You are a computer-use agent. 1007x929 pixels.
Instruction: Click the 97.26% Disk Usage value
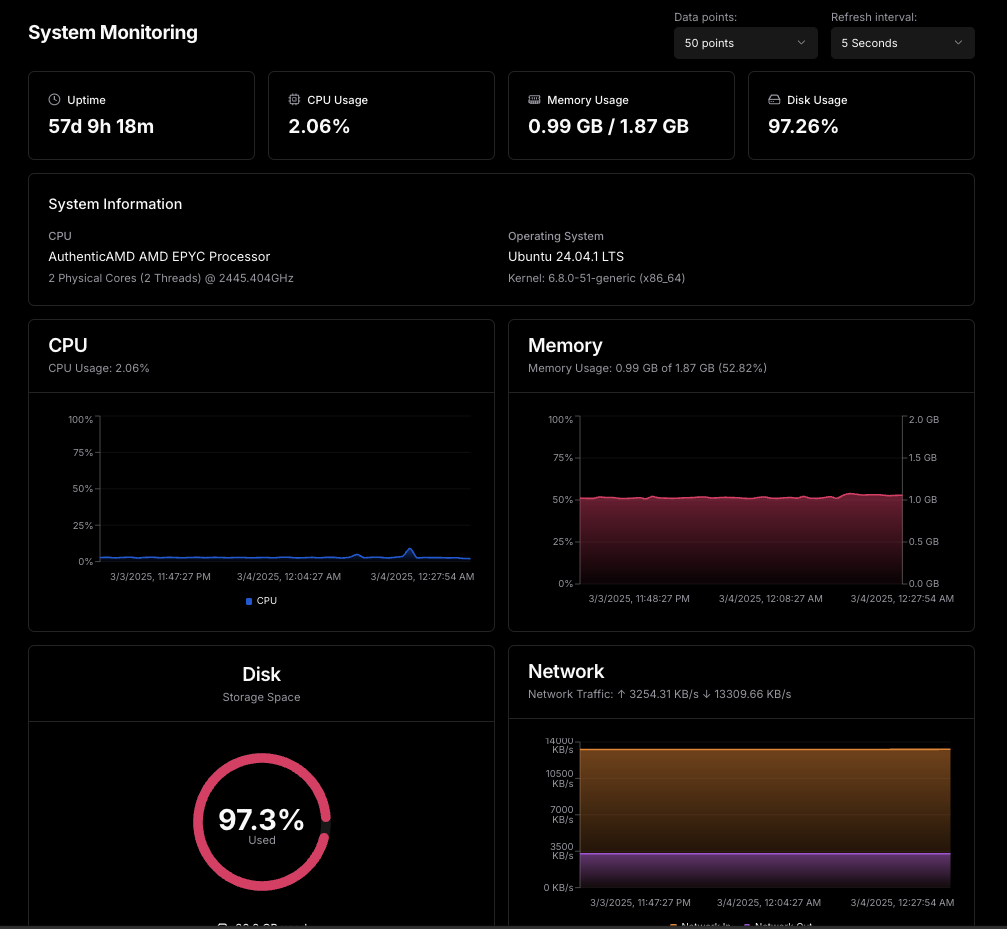point(803,126)
